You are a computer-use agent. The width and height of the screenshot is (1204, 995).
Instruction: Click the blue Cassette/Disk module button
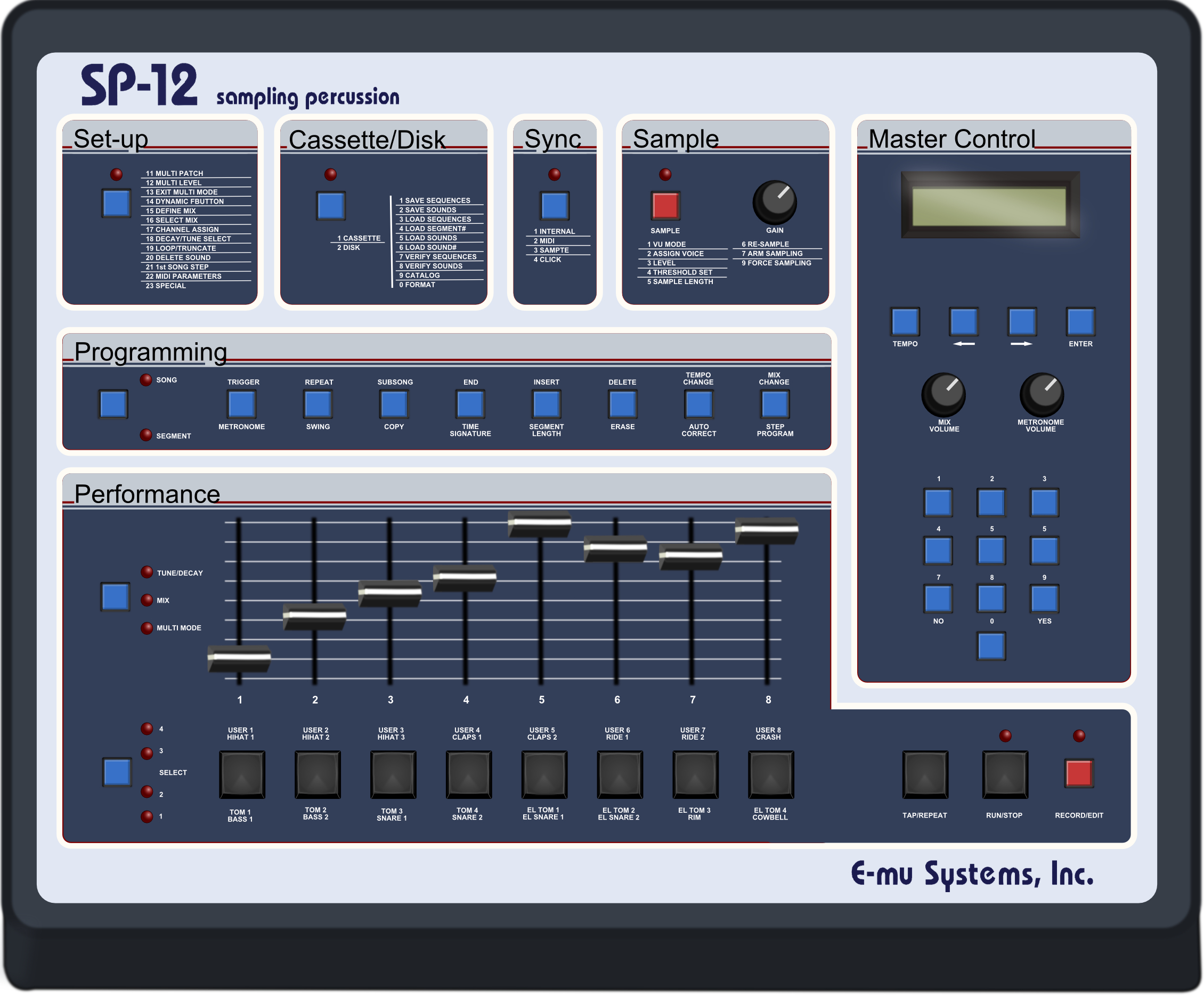click(330, 205)
